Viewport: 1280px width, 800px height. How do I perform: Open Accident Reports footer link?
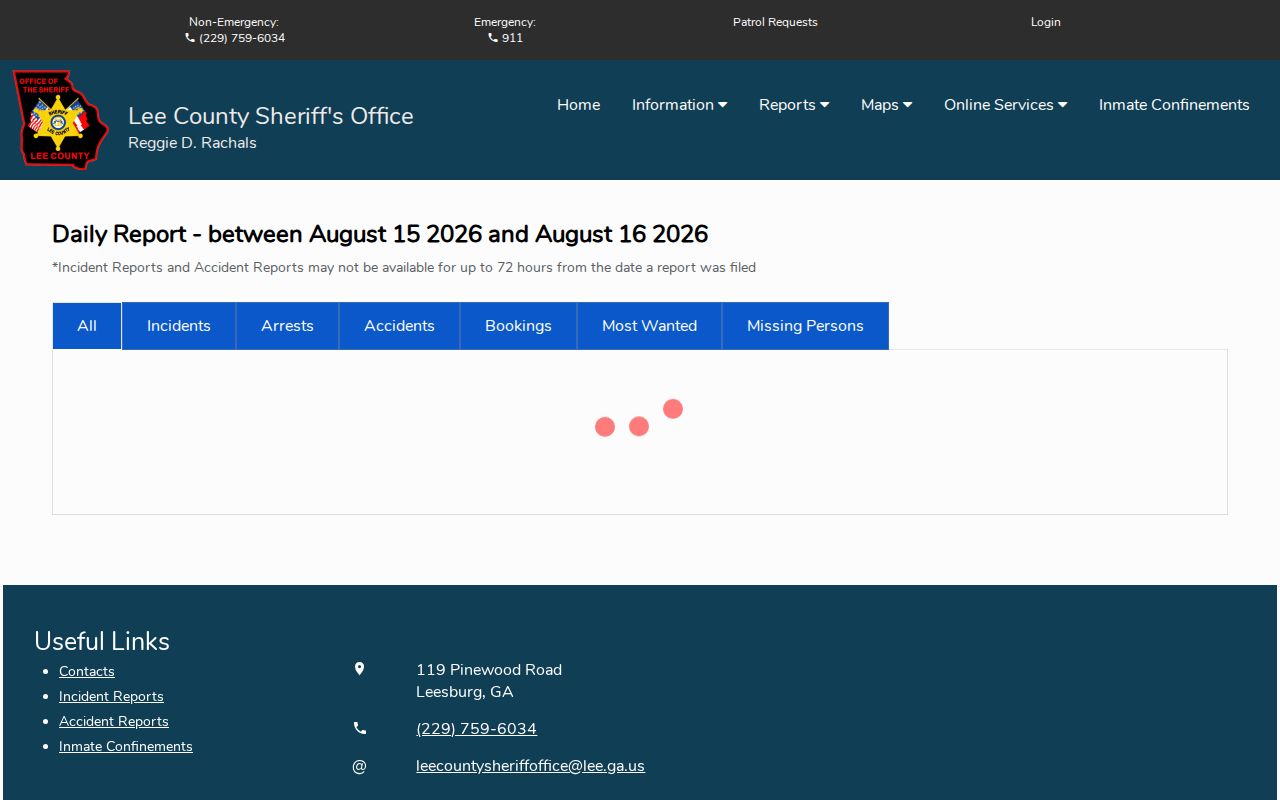(x=114, y=721)
